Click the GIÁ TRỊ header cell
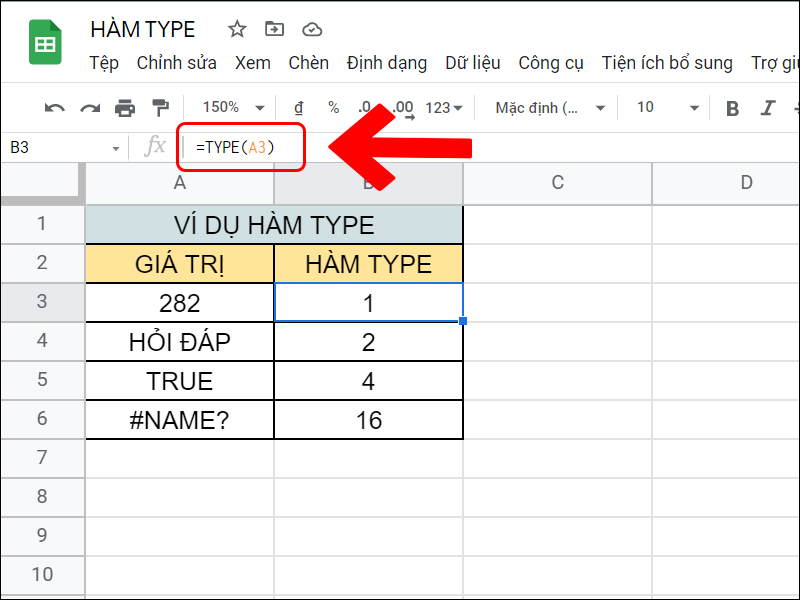This screenshot has height=600, width=800. click(180, 263)
